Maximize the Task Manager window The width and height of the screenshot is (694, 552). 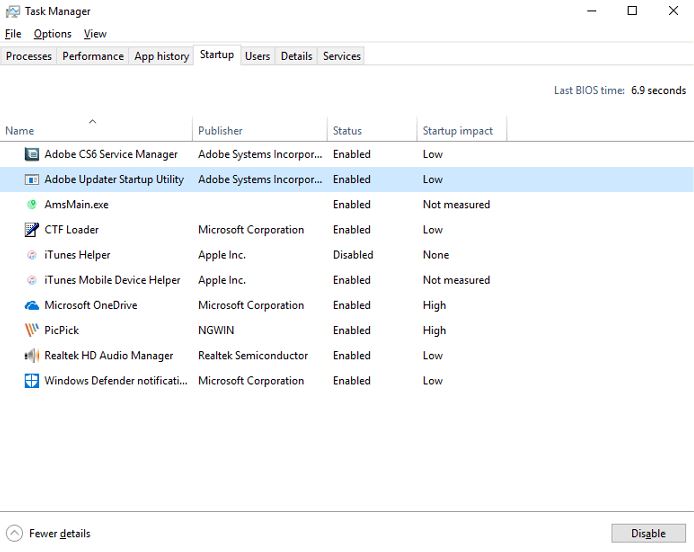tap(632, 11)
